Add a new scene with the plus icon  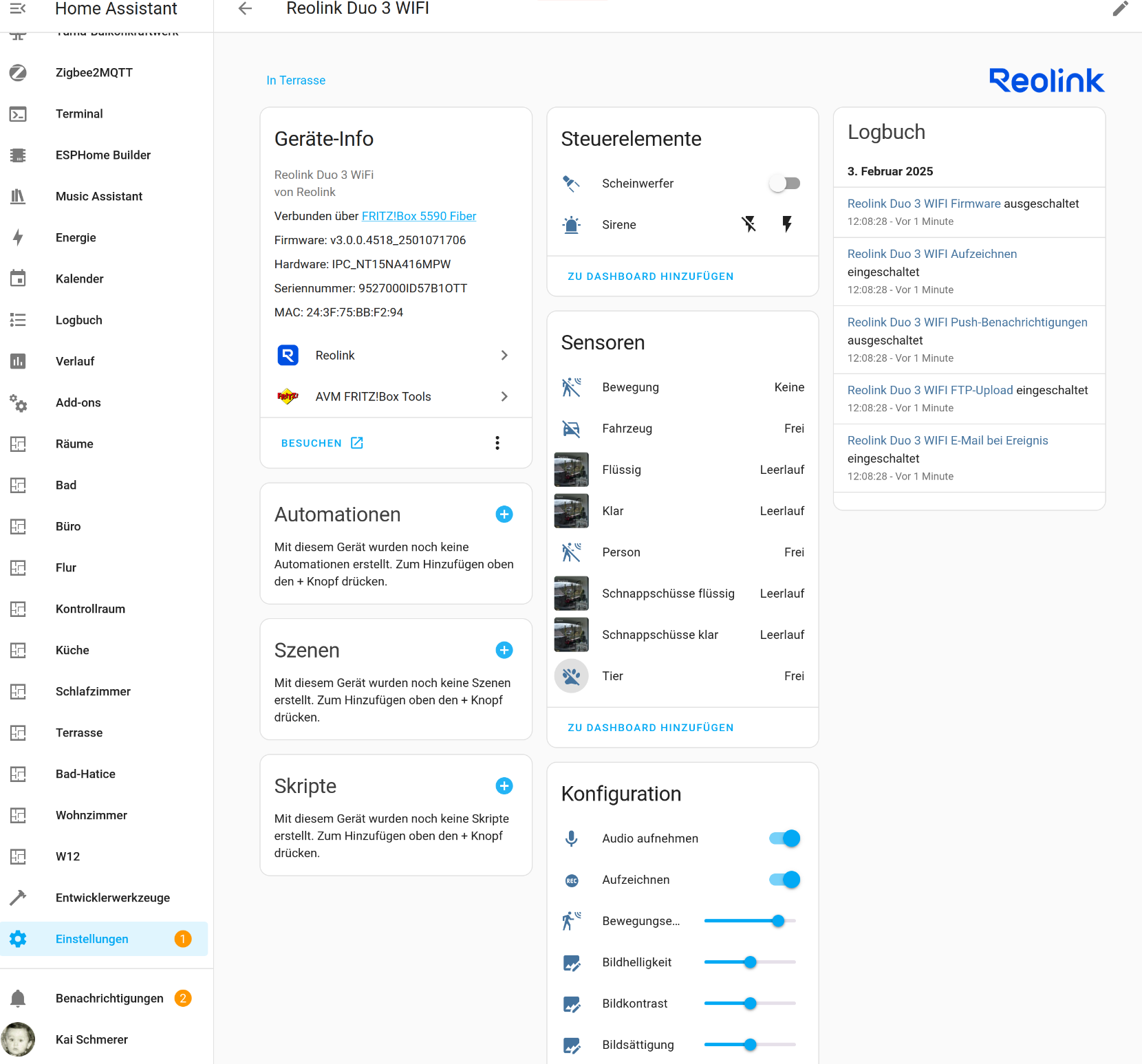(x=504, y=650)
